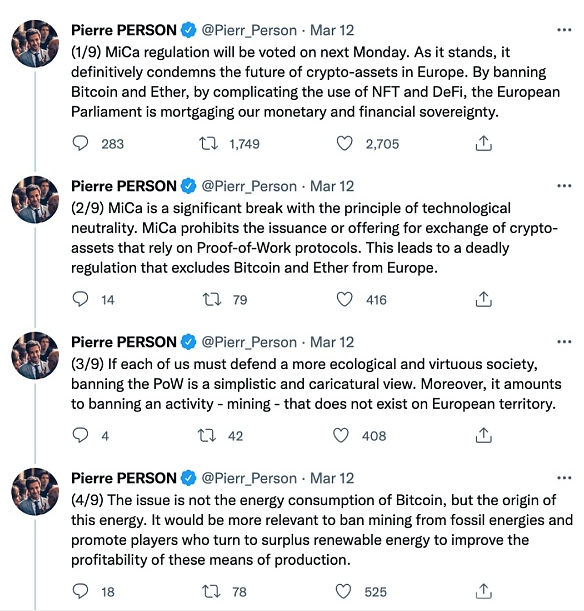Image resolution: width=584 pixels, height=611 pixels.
Task: Like the tweet with 416 likes
Action: [x=344, y=299]
